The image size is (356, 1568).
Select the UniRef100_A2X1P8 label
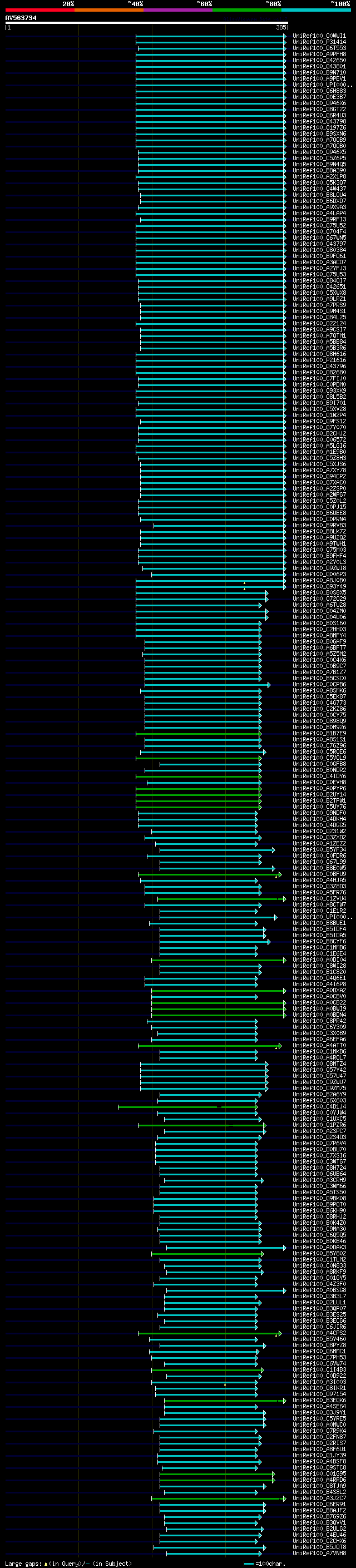[319, 176]
